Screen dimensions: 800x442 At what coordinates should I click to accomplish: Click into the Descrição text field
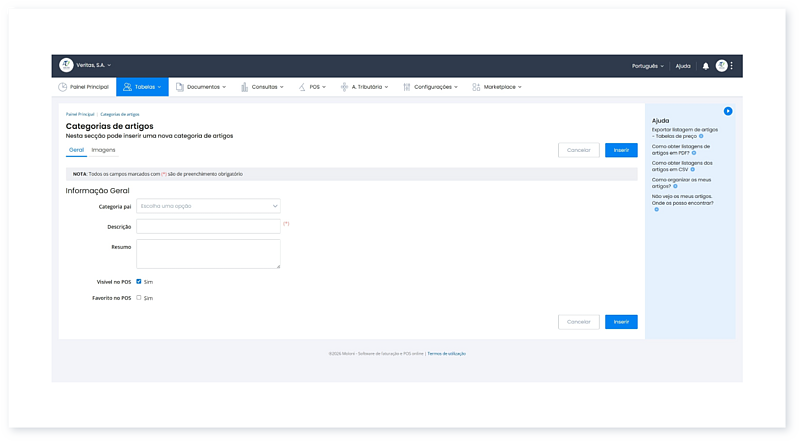tap(208, 226)
